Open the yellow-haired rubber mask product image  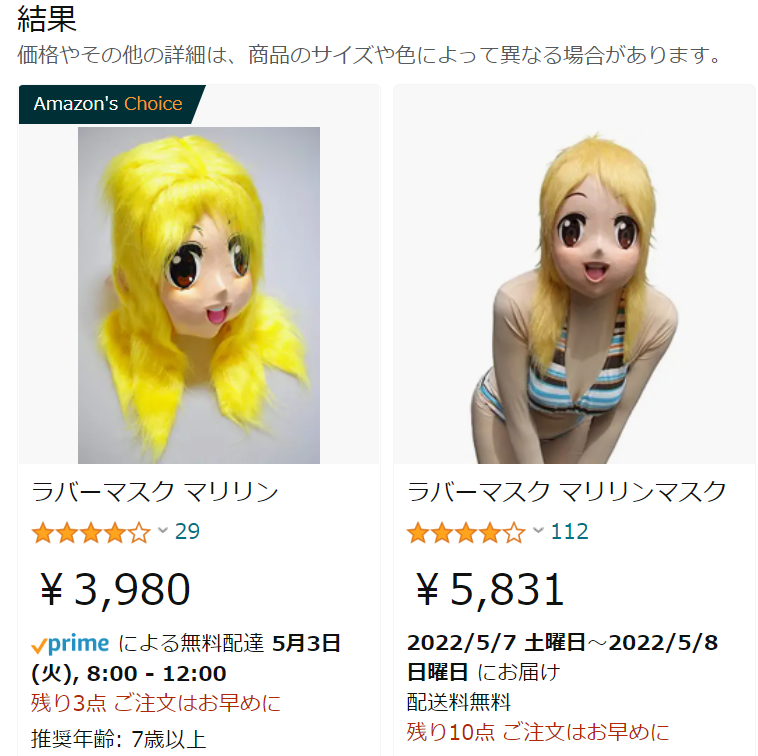coord(199,295)
